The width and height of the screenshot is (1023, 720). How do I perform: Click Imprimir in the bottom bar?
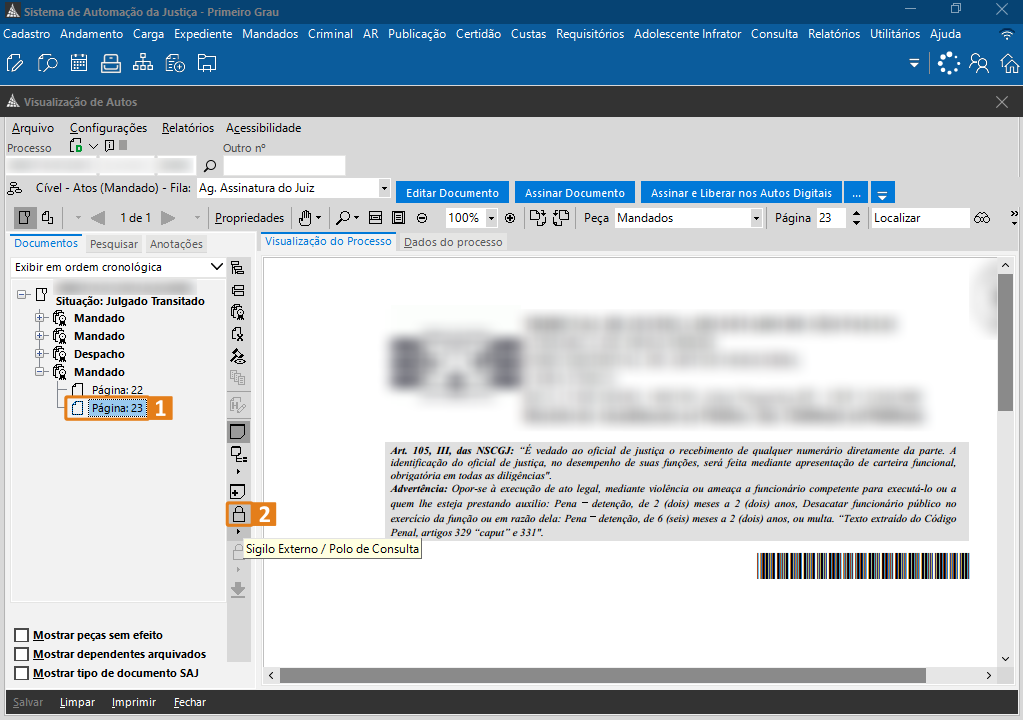134,702
